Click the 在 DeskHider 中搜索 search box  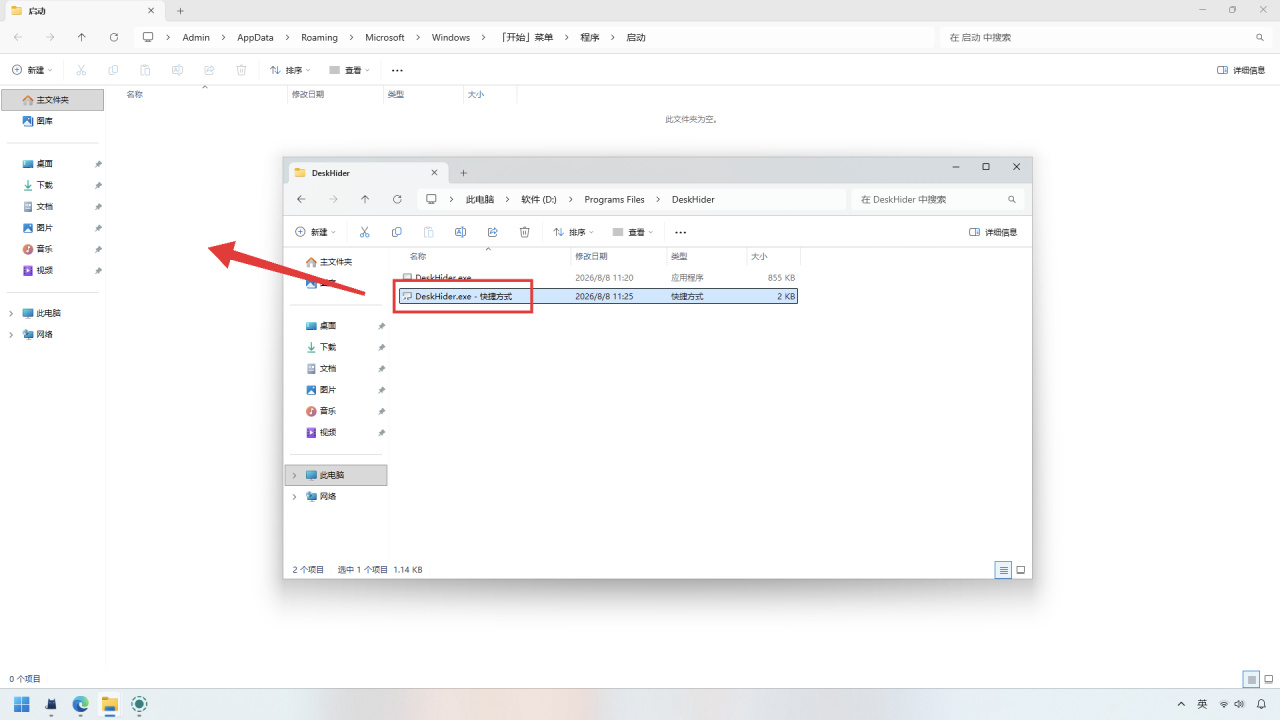(x=937, y=199)
